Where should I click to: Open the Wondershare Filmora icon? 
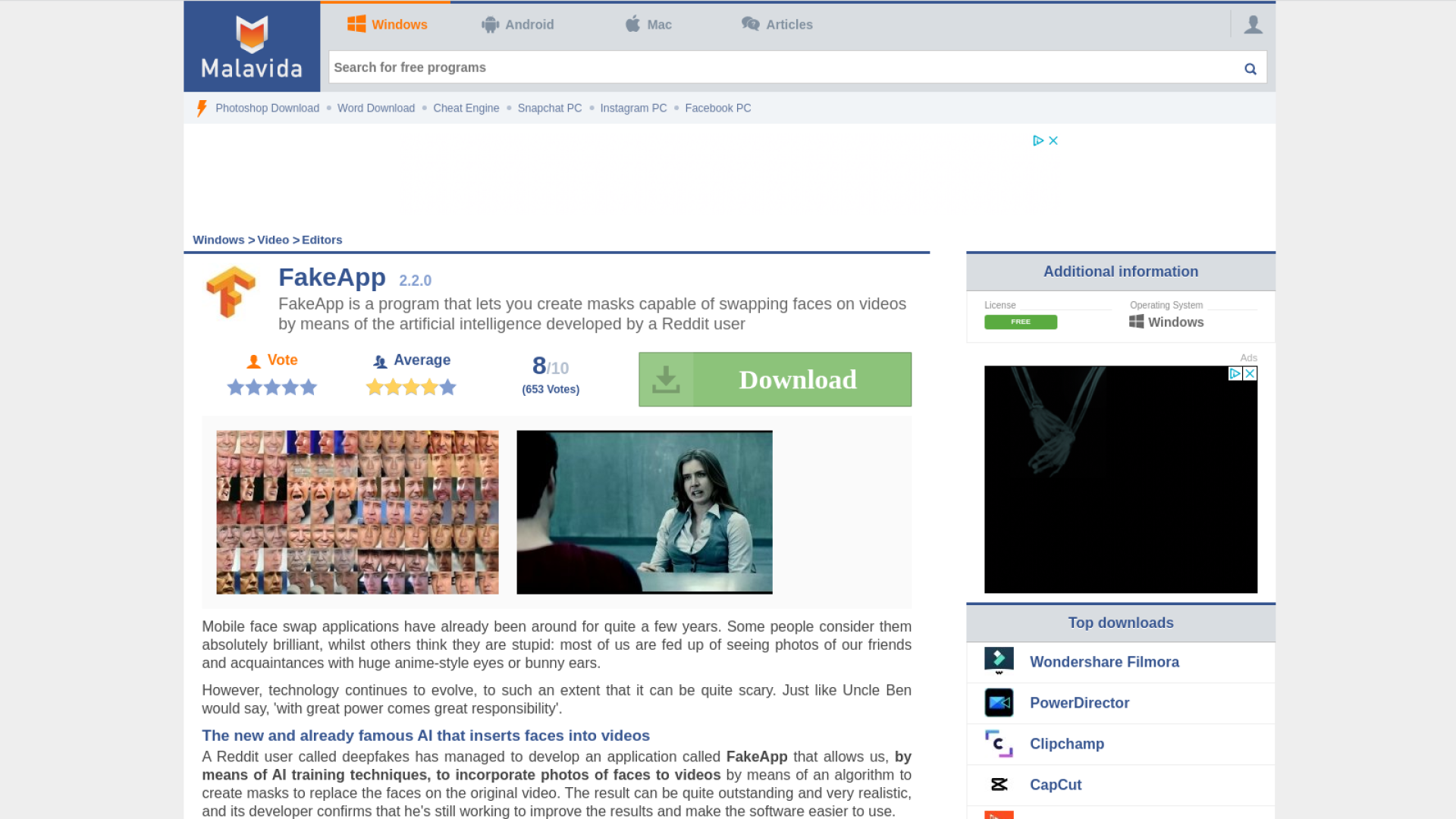coord(999,661)
